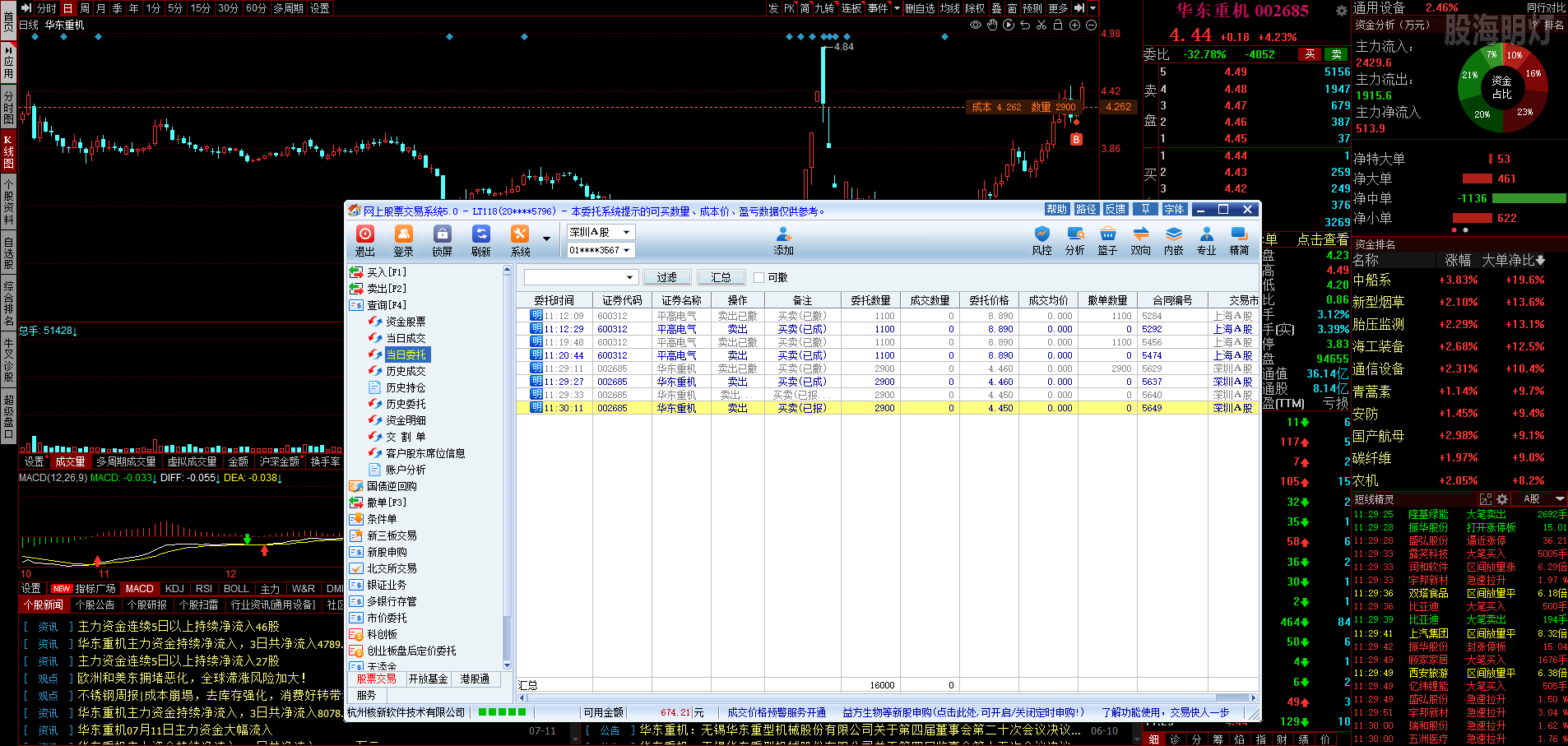Click 大单净比 sort arrow column header
Image resolution: width=1568 pixels, height=746 pixels.
pyautogui.click(x=1514, y=260)
